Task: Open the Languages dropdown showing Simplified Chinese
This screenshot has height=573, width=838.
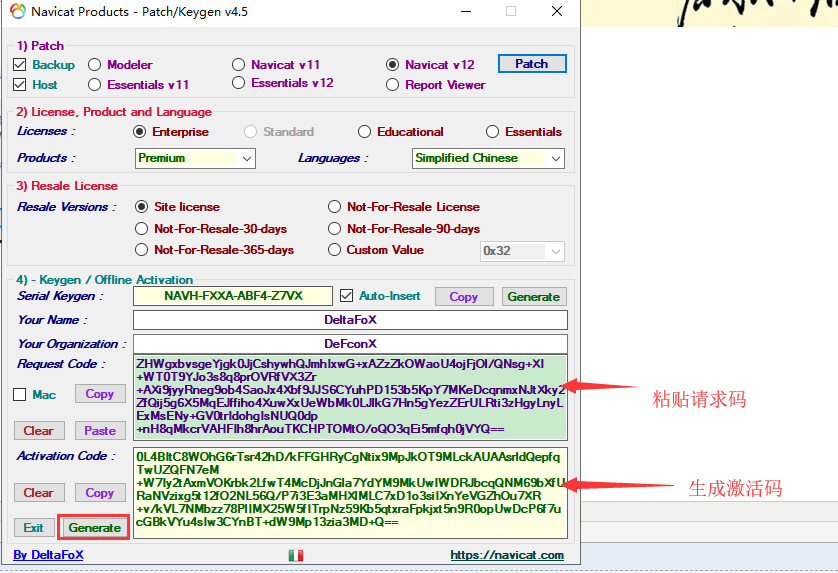Action: click(x=488, y=158)
